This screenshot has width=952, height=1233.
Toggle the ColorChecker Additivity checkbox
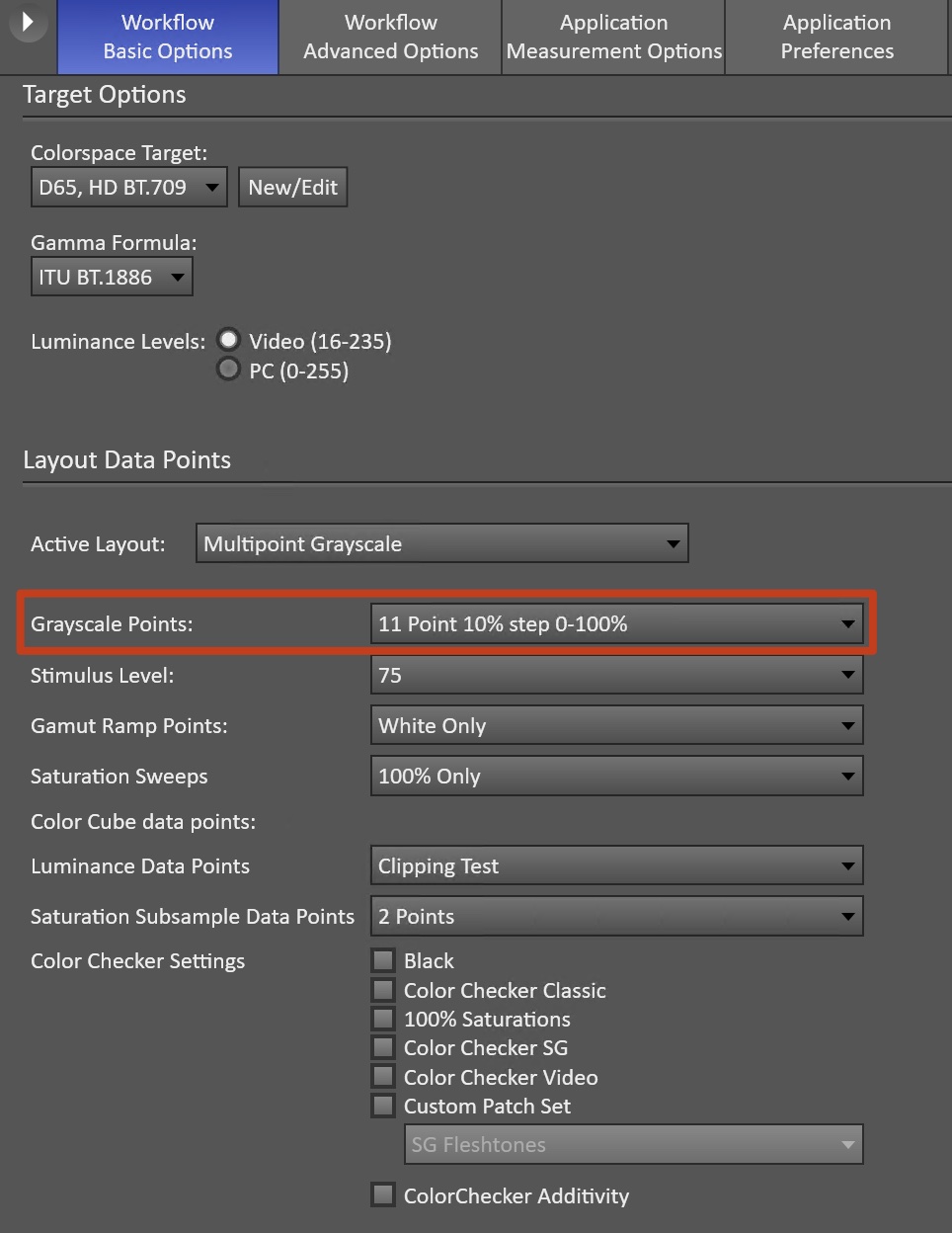[x=383, y=1195]
